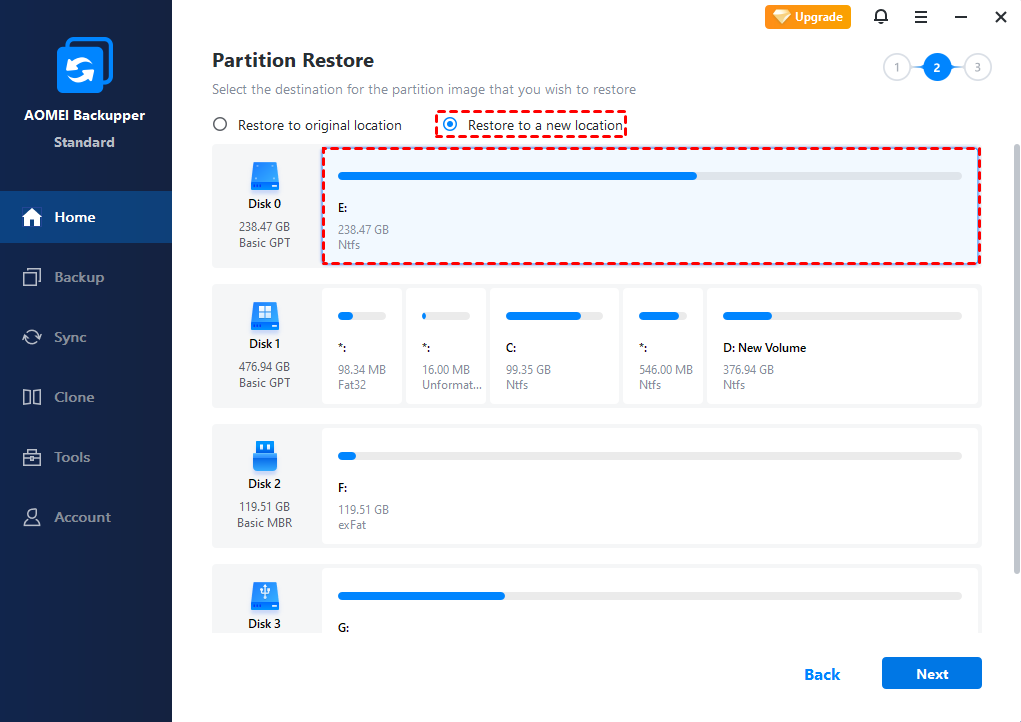Open the notification bell

click(880, 16)
